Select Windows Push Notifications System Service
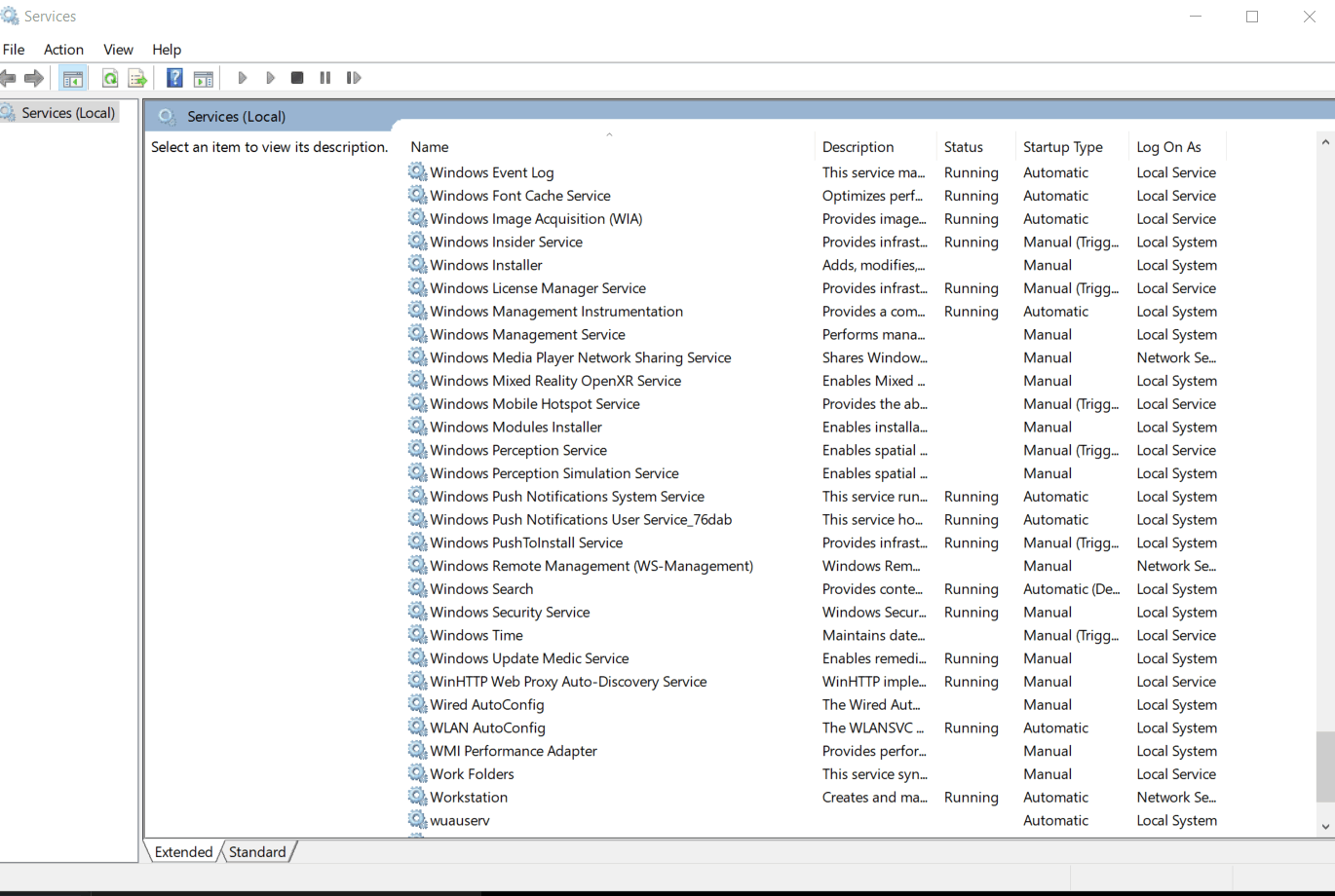This screenshot has width=1335, height=896. pos(567,497)
